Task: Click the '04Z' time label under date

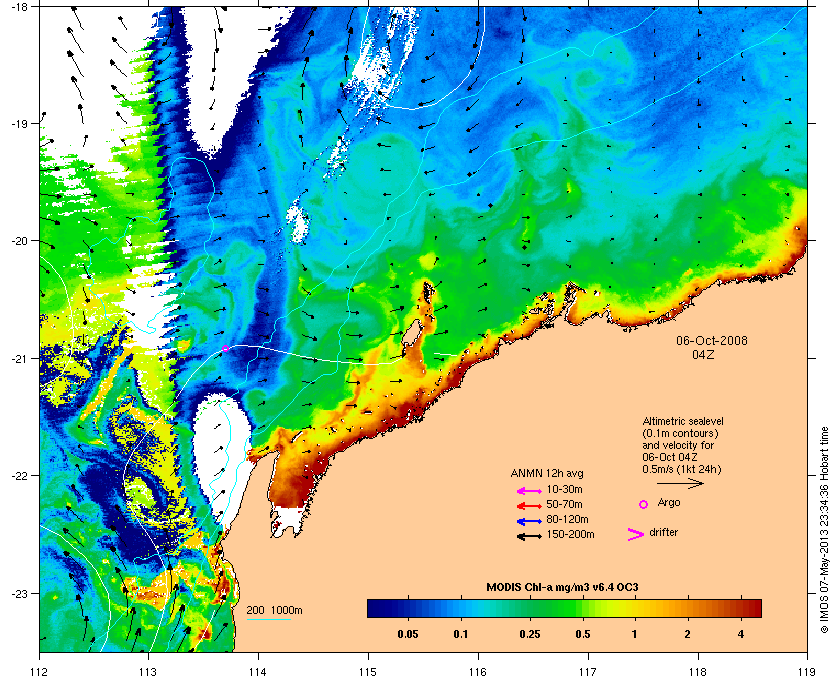Action: [x=703, y=354]
